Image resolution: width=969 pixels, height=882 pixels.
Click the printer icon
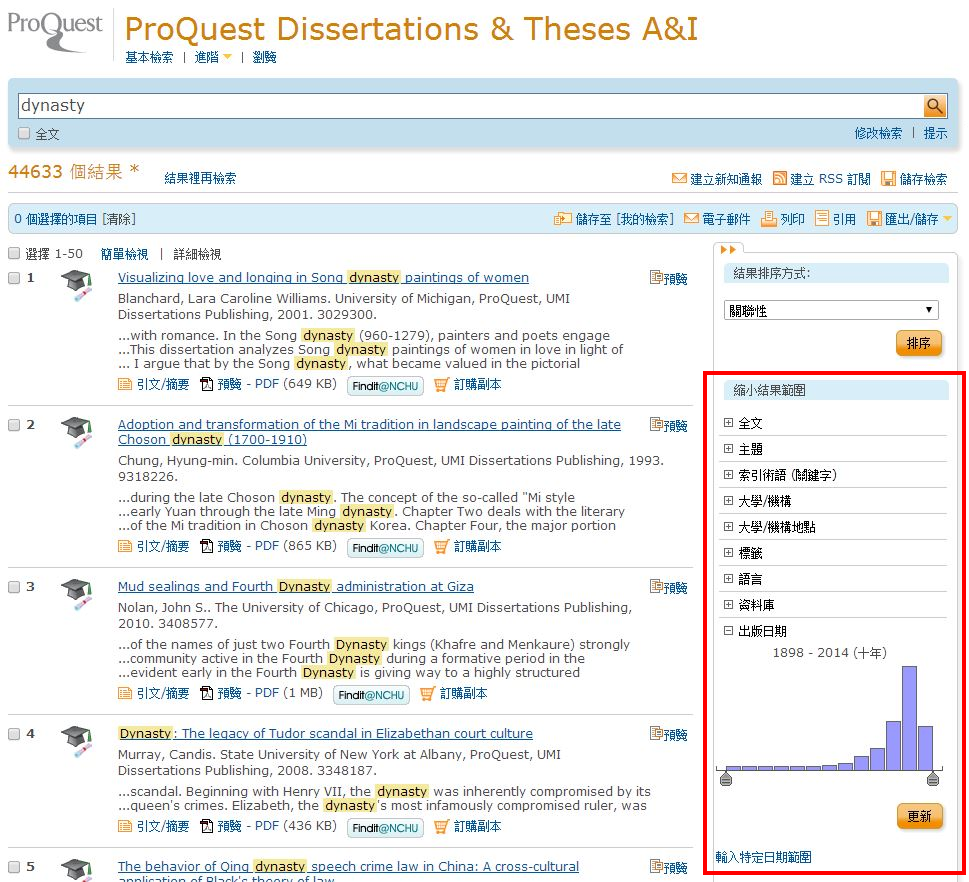coord(768,219)
